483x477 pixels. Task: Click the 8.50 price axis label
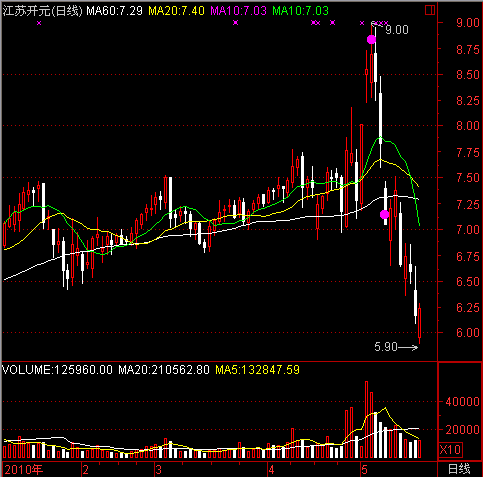click(468, 74)
